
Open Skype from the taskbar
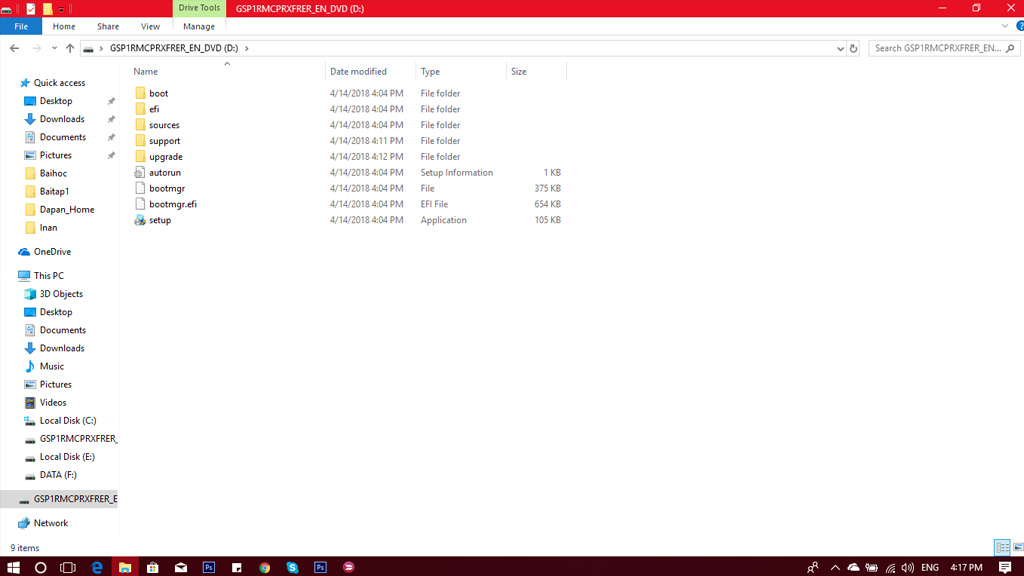click(x=292, y=568)
